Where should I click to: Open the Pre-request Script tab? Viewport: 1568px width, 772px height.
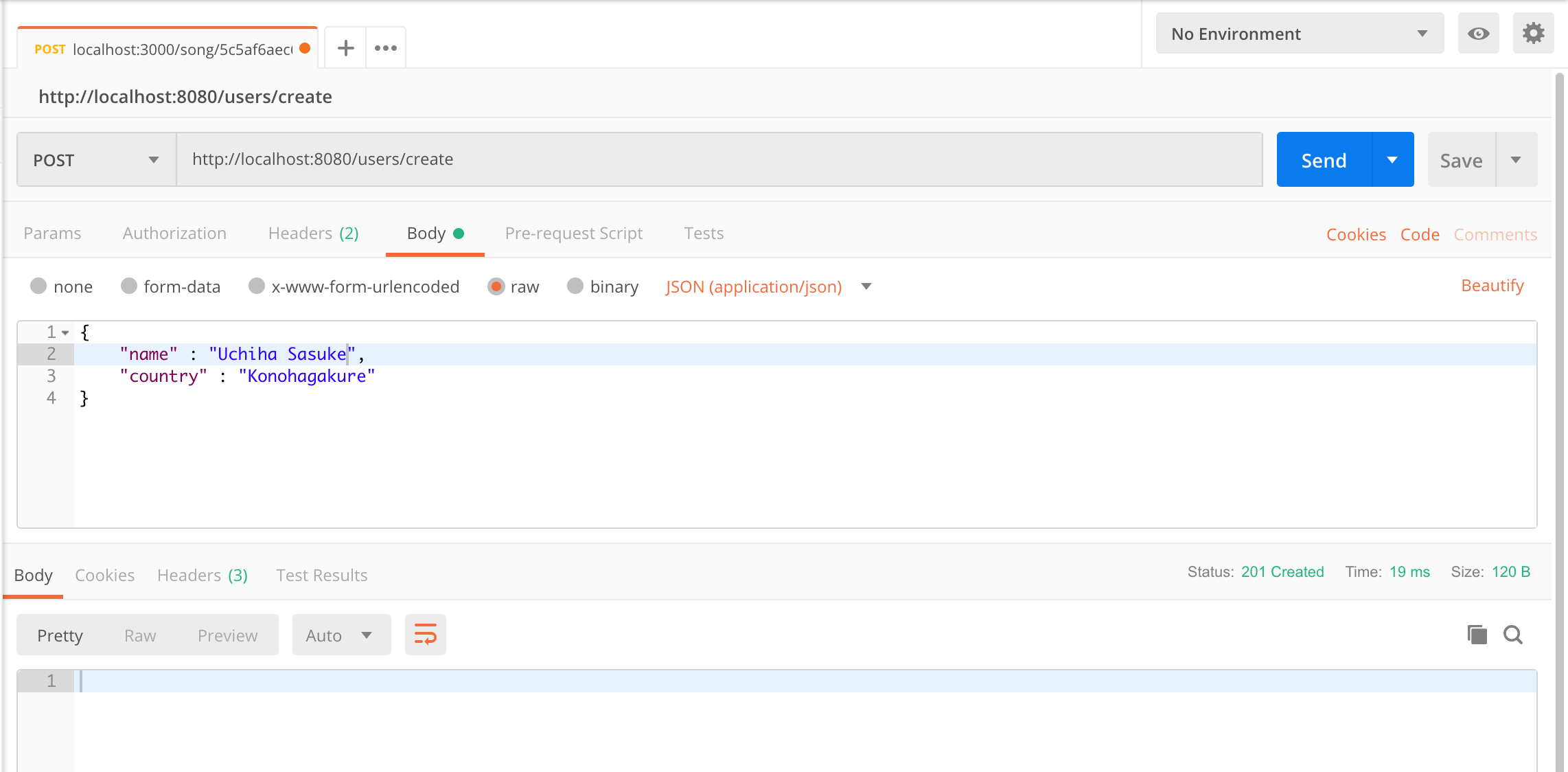pos(573,234)
